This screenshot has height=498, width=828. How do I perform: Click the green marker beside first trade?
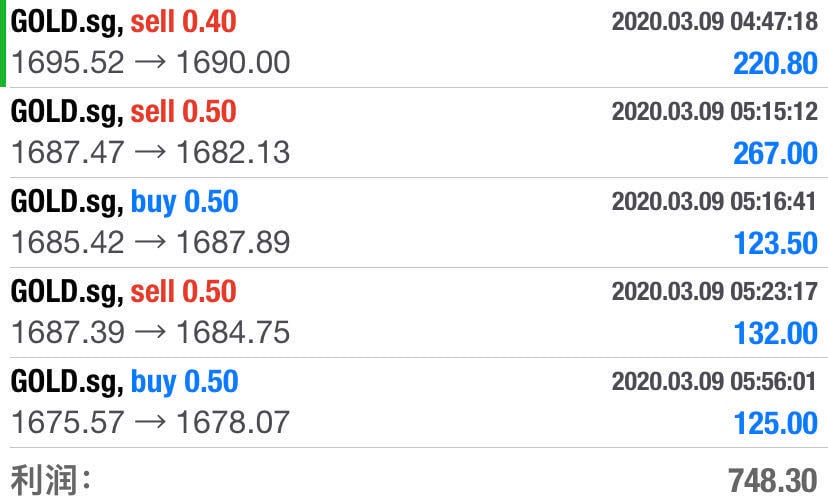pos(3,43)
